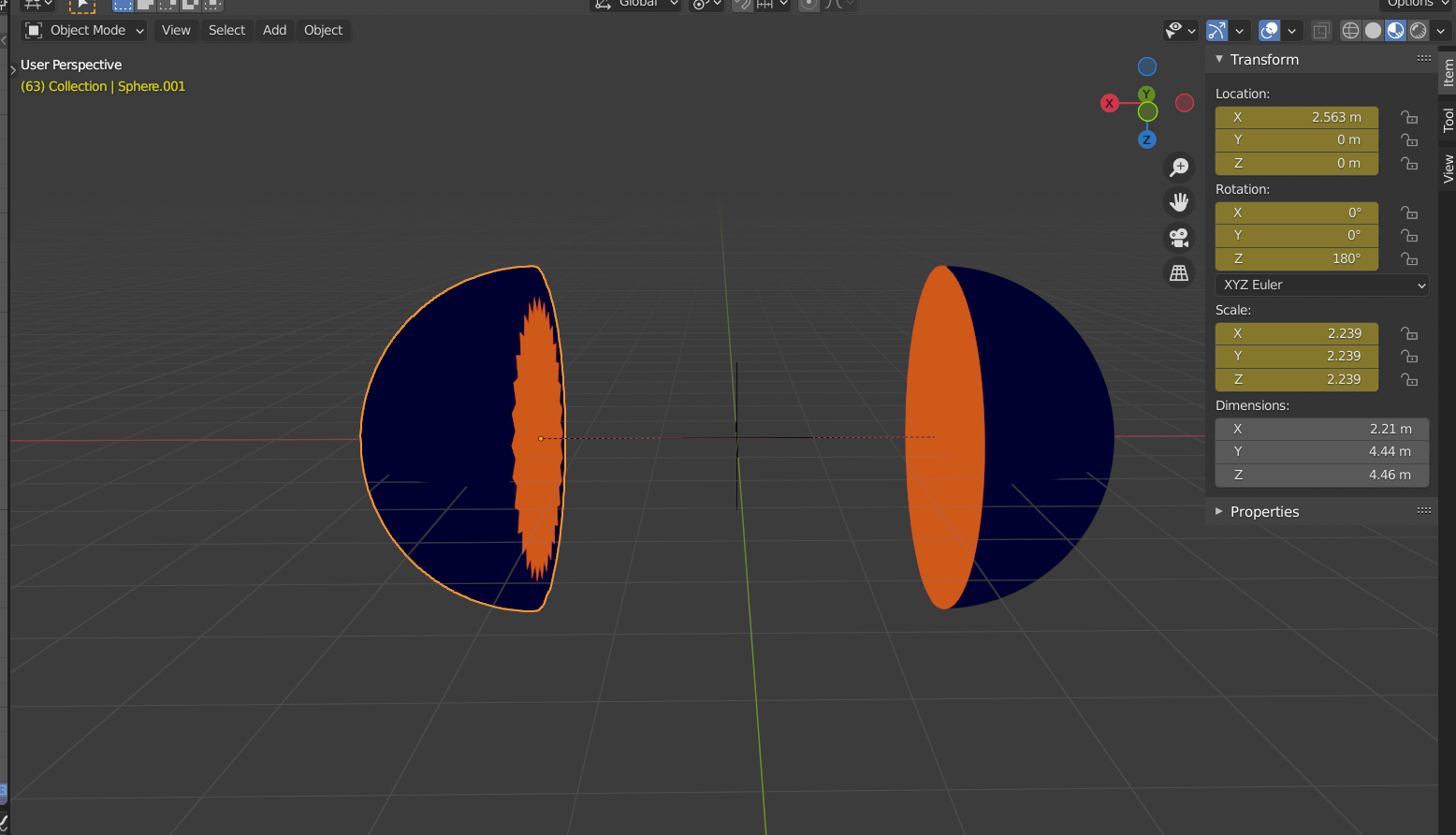This screenshot has height=835, width=1456.
Task: Open the Object menu
Action: [324, 30]
